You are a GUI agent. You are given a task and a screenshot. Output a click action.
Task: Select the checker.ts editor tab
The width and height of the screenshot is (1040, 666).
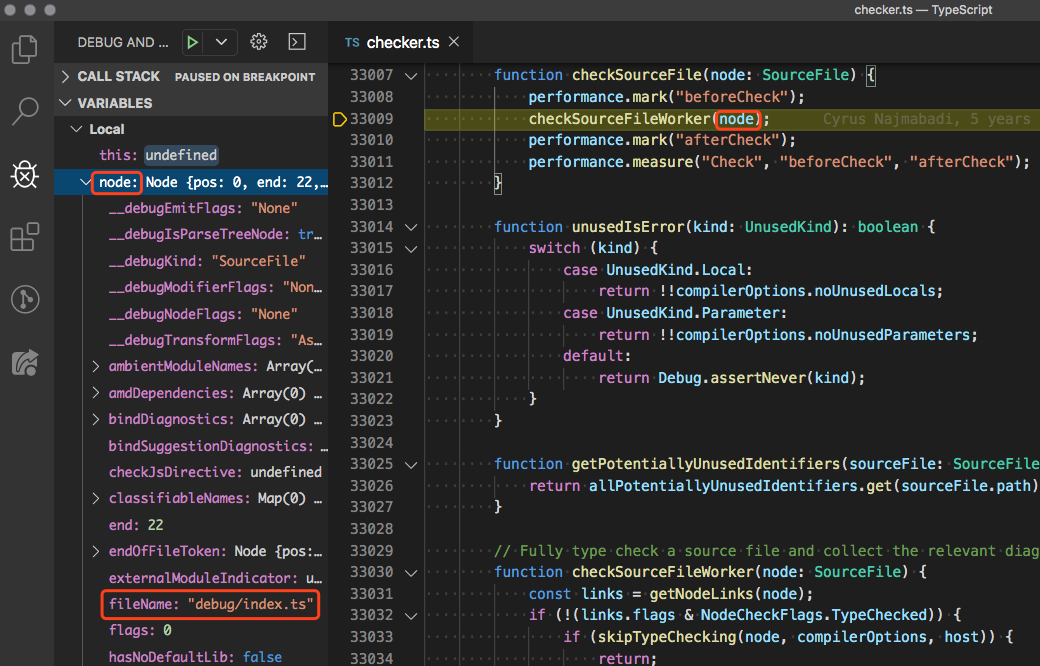pos(402,42)
